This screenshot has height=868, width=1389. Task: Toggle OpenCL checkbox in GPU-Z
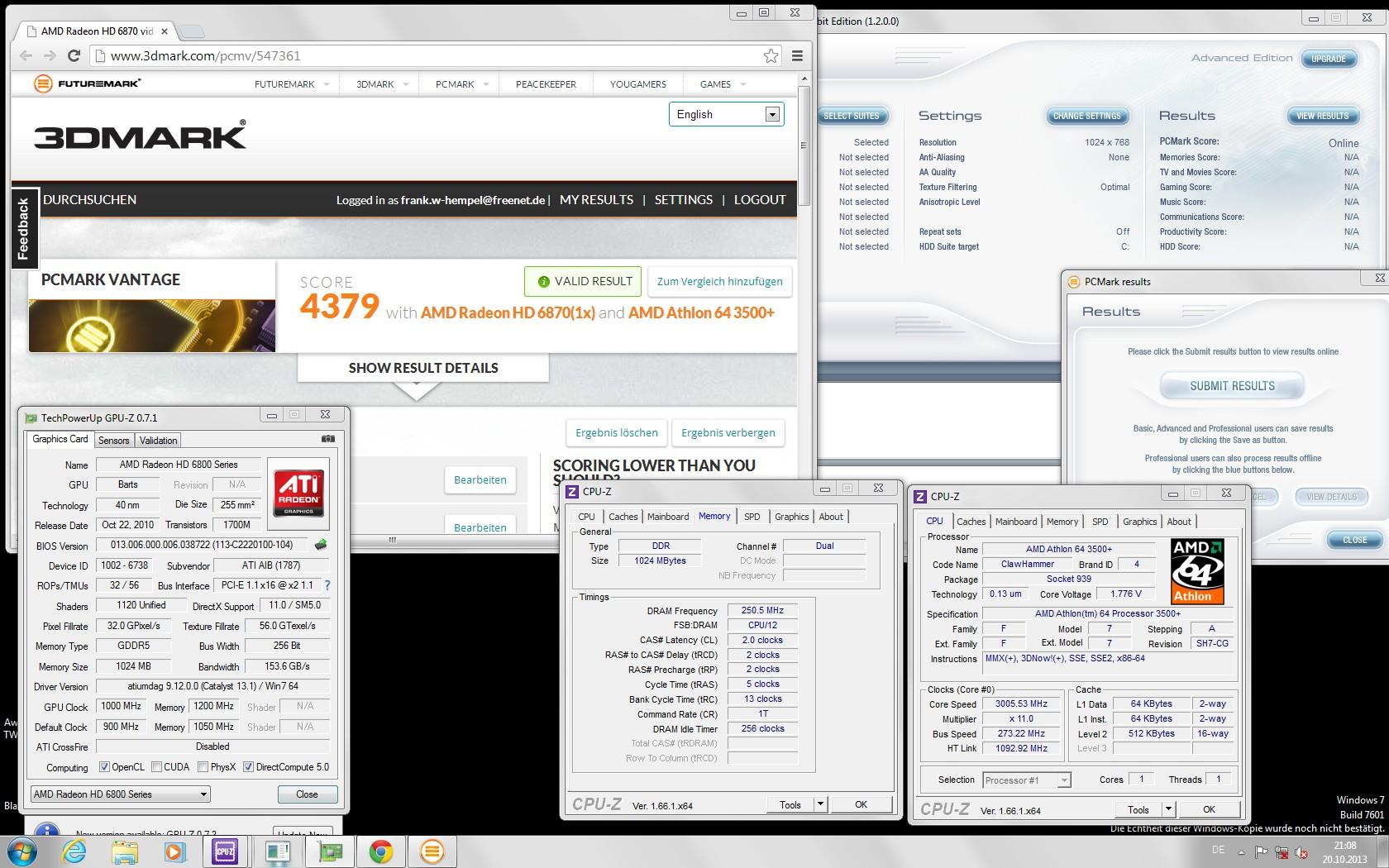104,767
